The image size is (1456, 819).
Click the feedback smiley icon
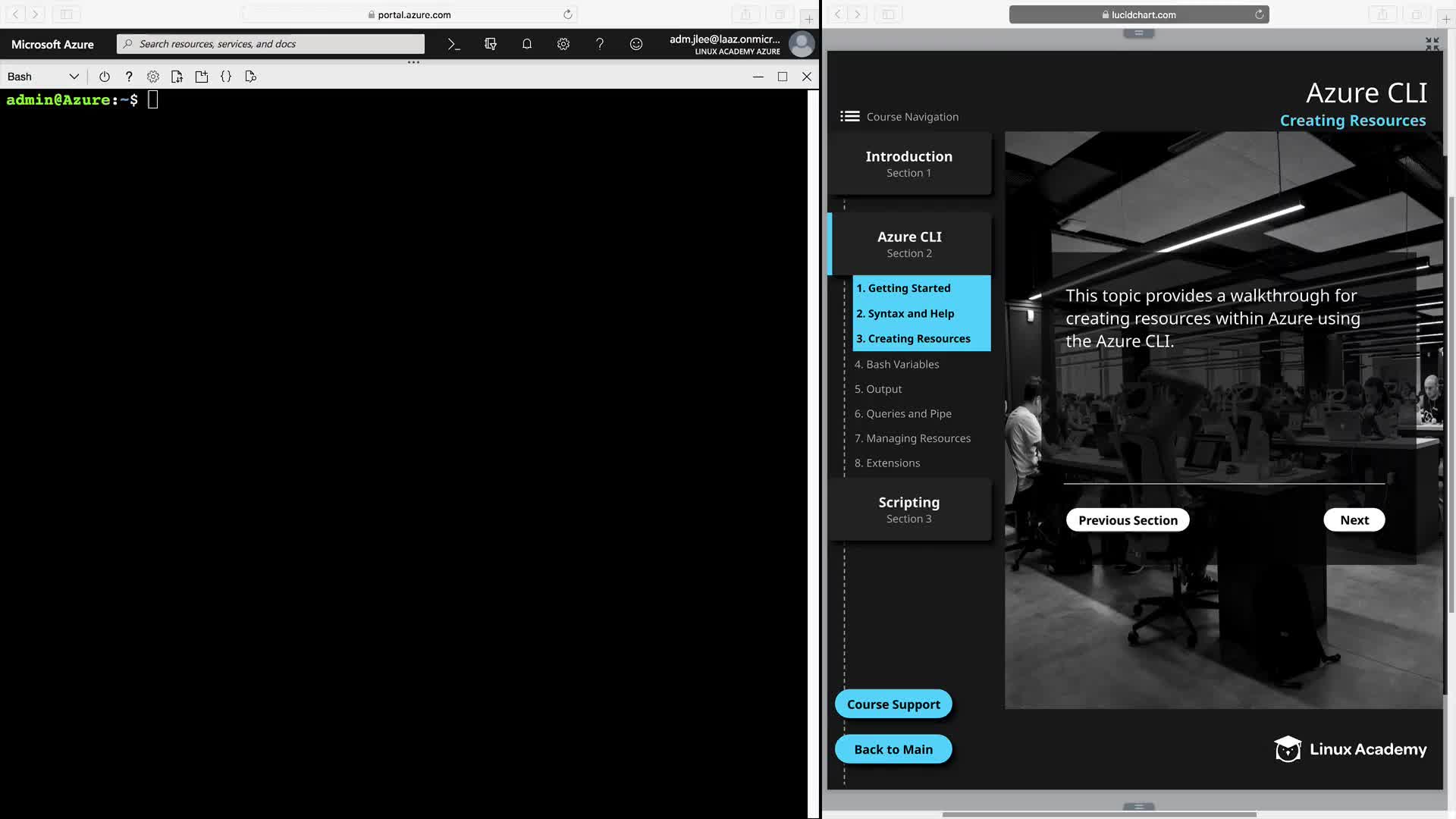coord(636,44)
